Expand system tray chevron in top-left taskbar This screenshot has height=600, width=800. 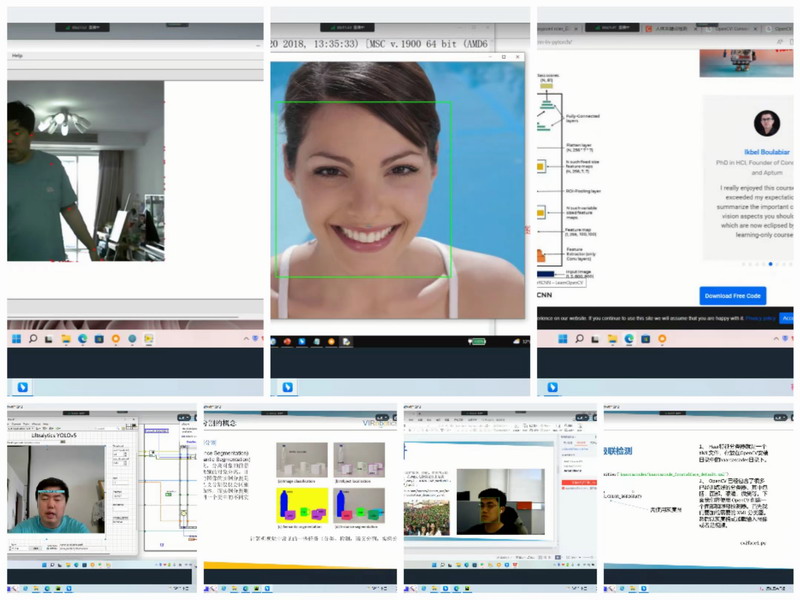(x=246, y=339)
